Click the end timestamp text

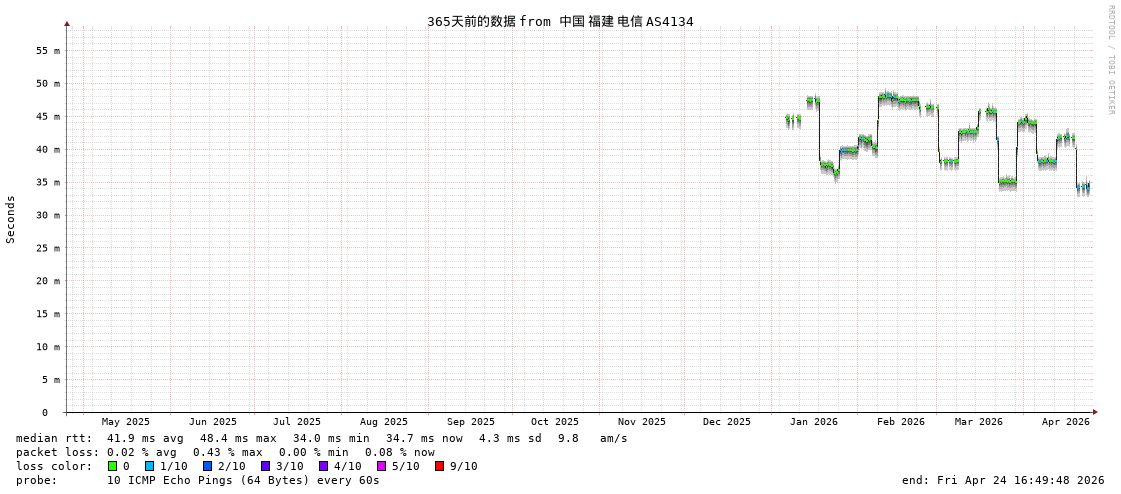tap(1002, 480)
